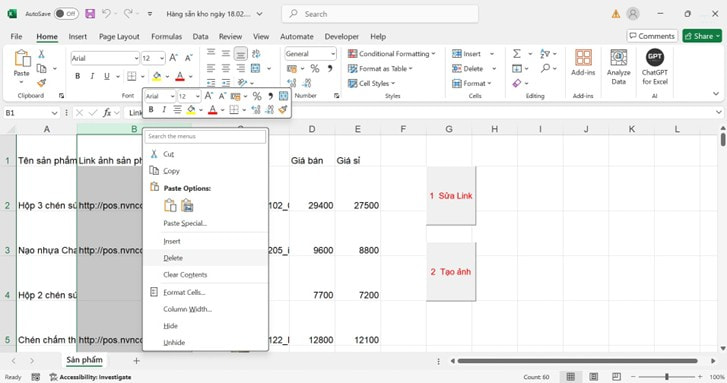Click the ribbon Wrap Text icon

click(x=256, y=54)
